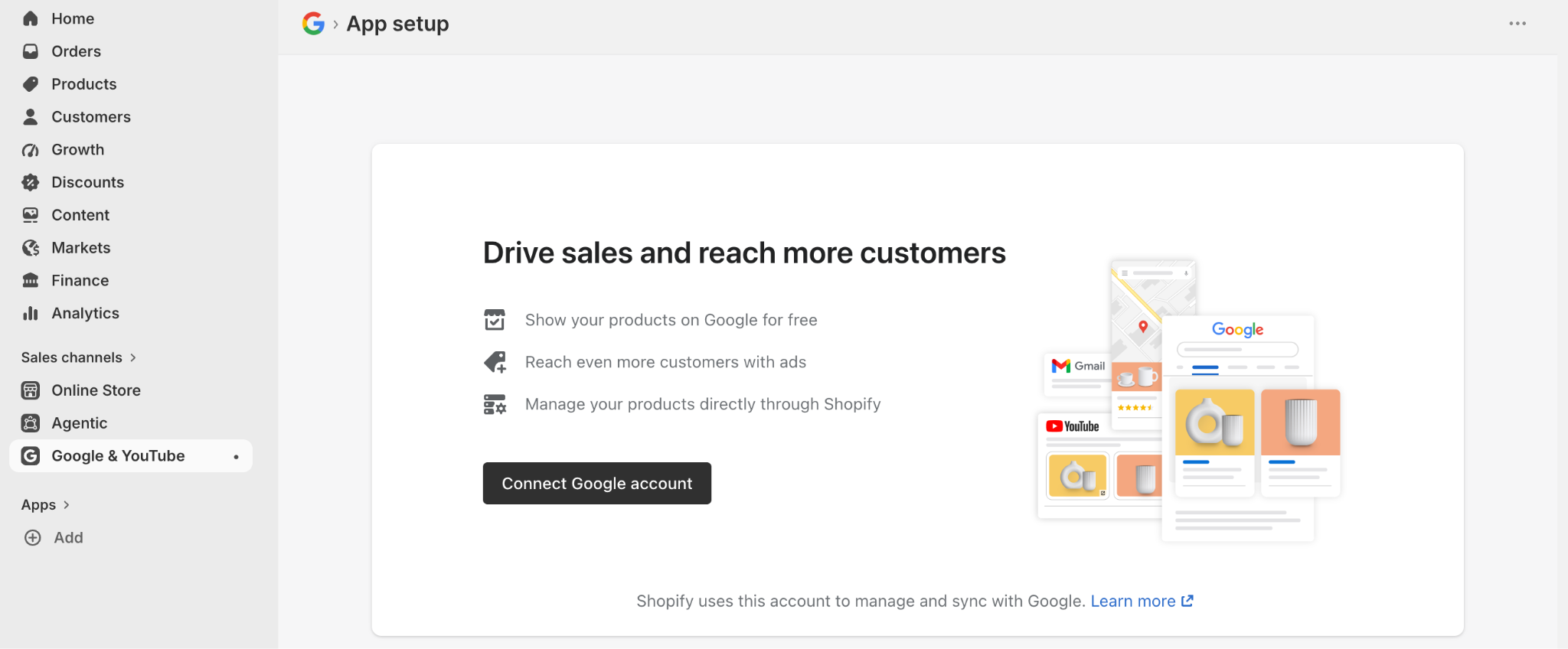Click 'Drive sales and reach more customers' heading

pos(744,253)
